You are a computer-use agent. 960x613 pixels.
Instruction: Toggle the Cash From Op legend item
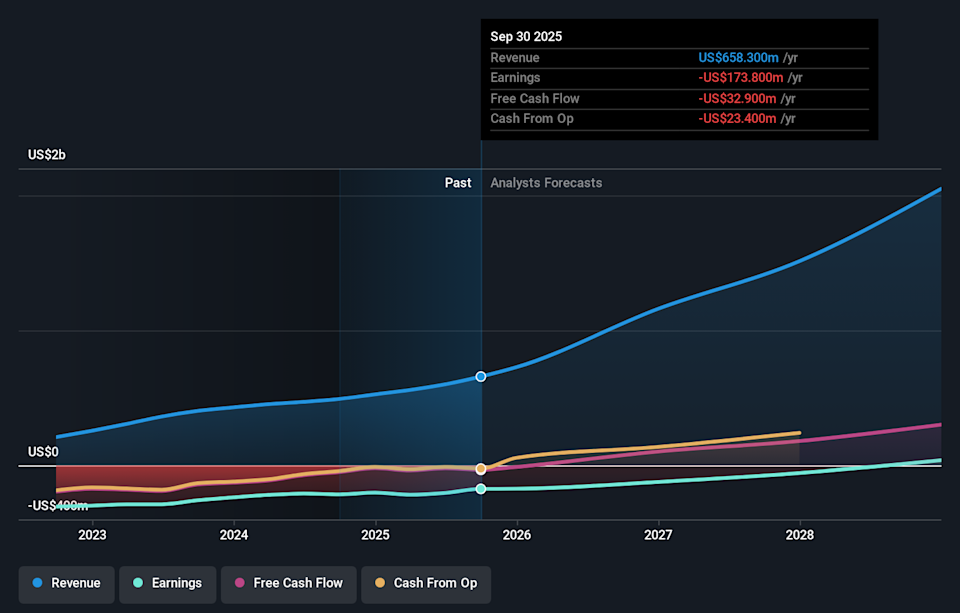(x=425, y=583)
